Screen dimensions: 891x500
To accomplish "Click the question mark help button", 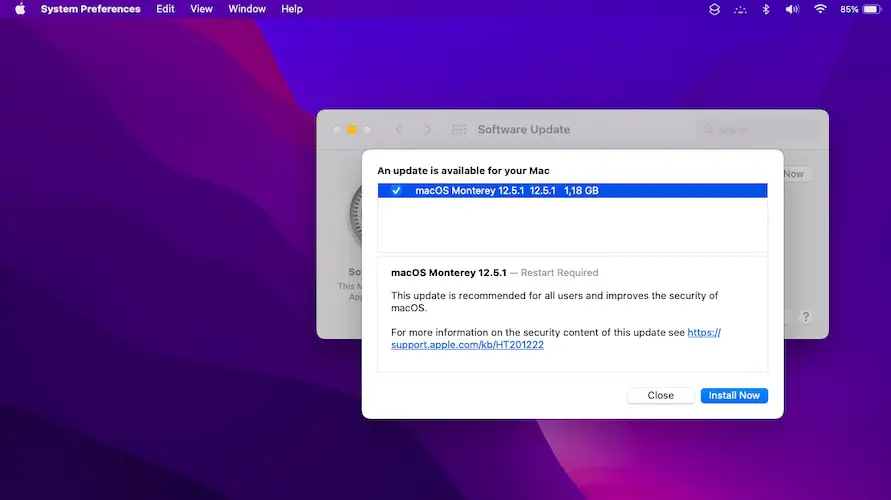I will click(805, 317).
